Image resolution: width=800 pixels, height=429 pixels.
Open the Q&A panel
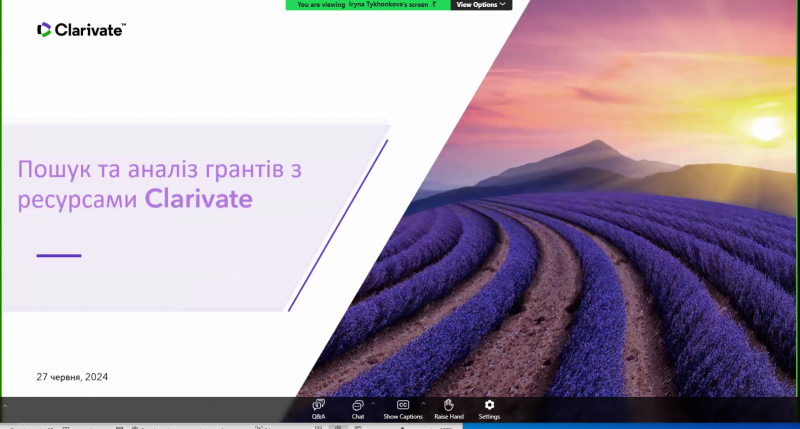(x=318, y=410)
